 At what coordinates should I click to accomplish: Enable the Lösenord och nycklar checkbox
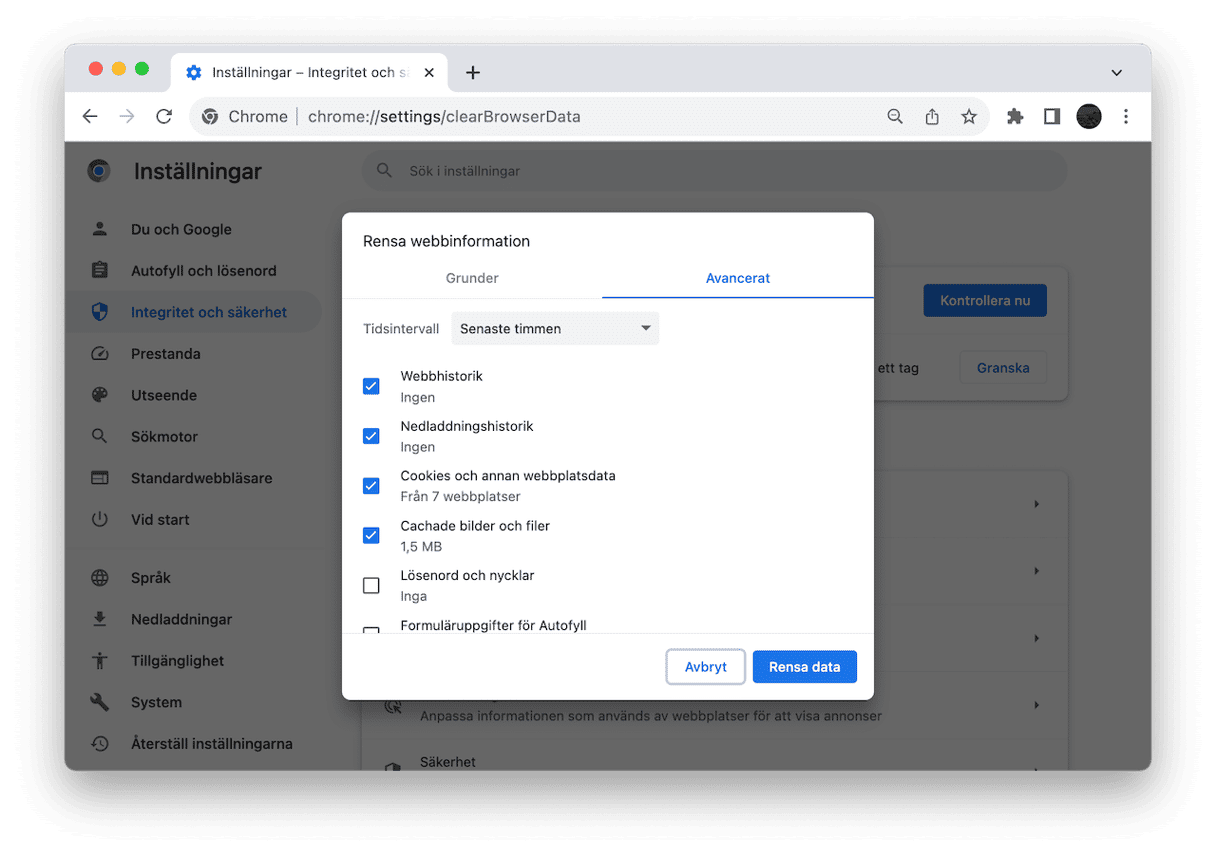pos(371,586)
